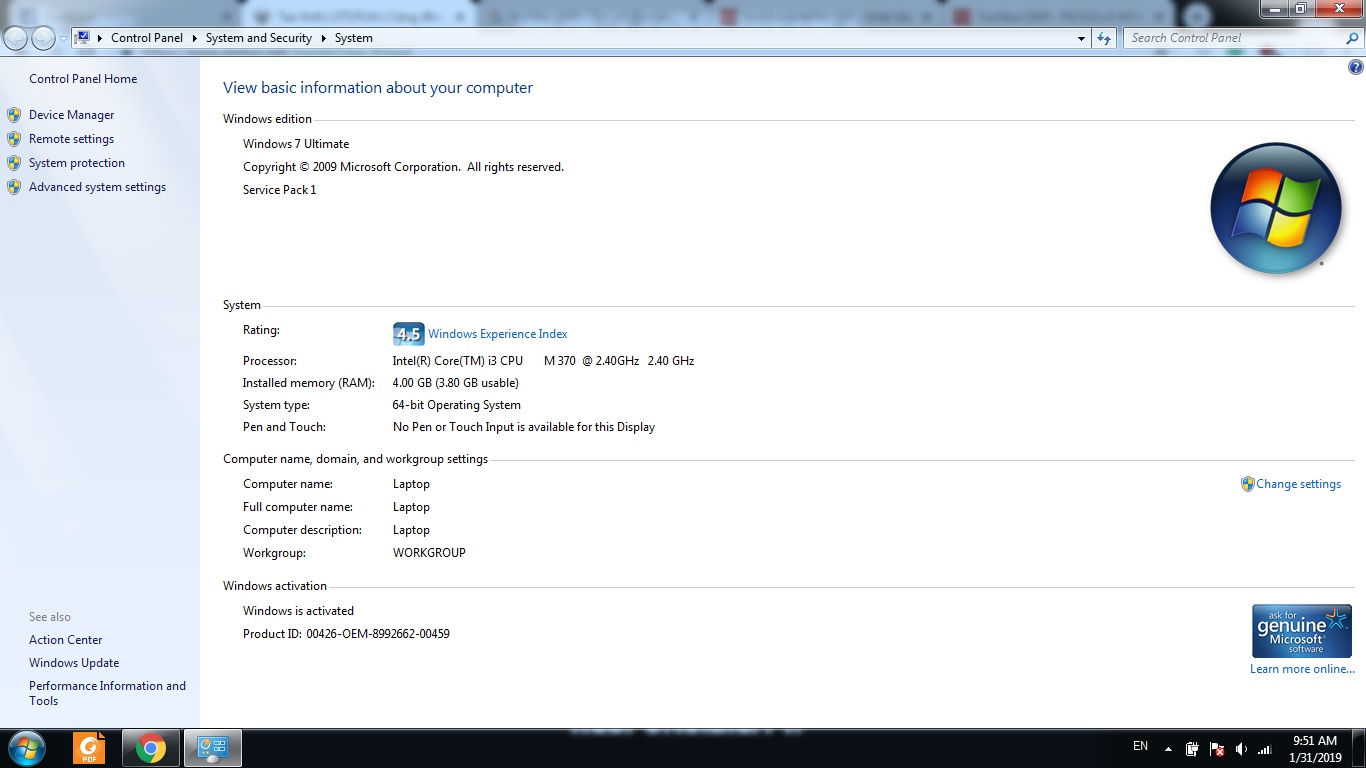Expand the arrow after System and Security
1366x768 pixels.
click(x=324, y=38)
